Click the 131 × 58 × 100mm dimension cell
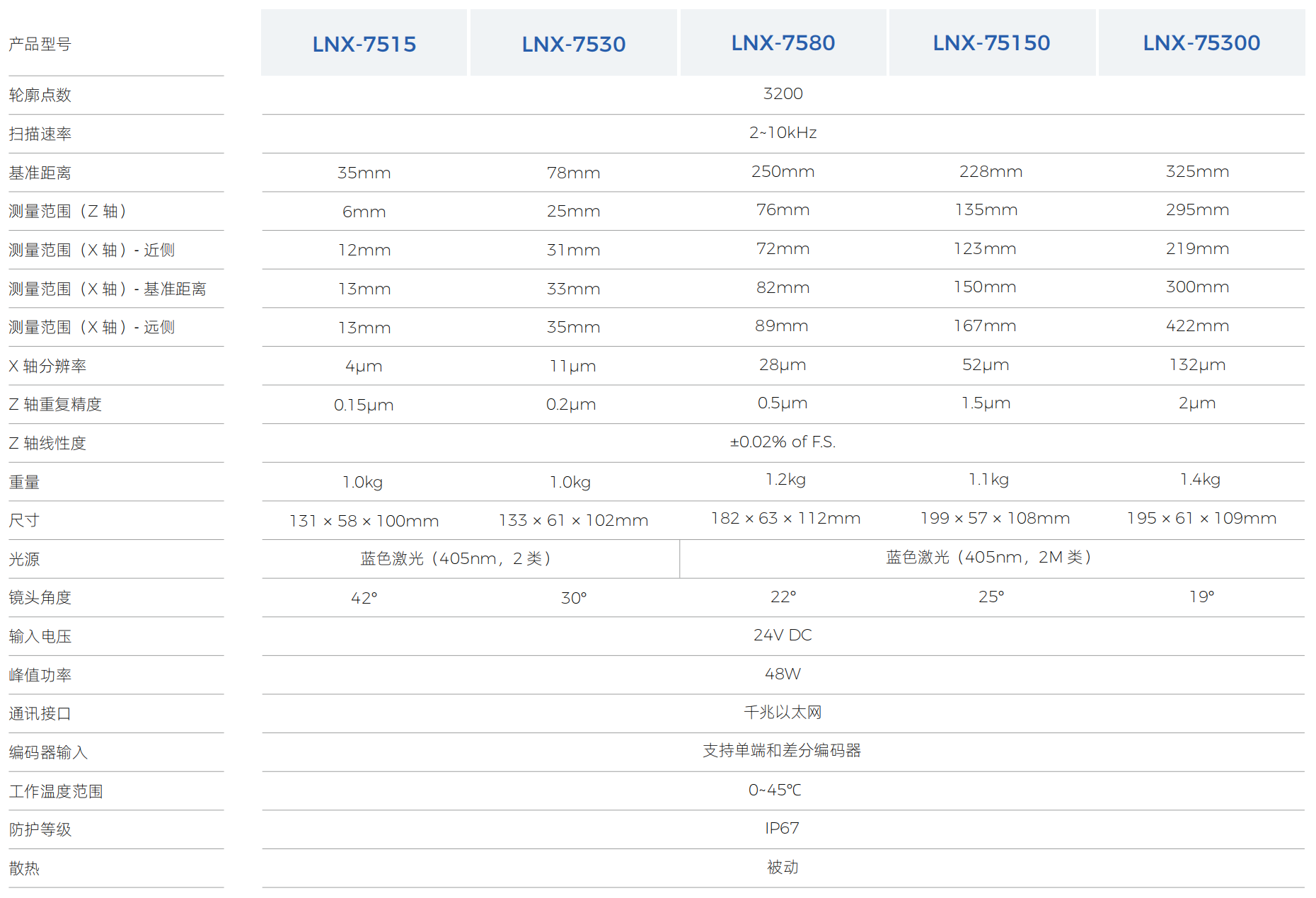The height and width of the screenshot is (898, 1316). 364,521
